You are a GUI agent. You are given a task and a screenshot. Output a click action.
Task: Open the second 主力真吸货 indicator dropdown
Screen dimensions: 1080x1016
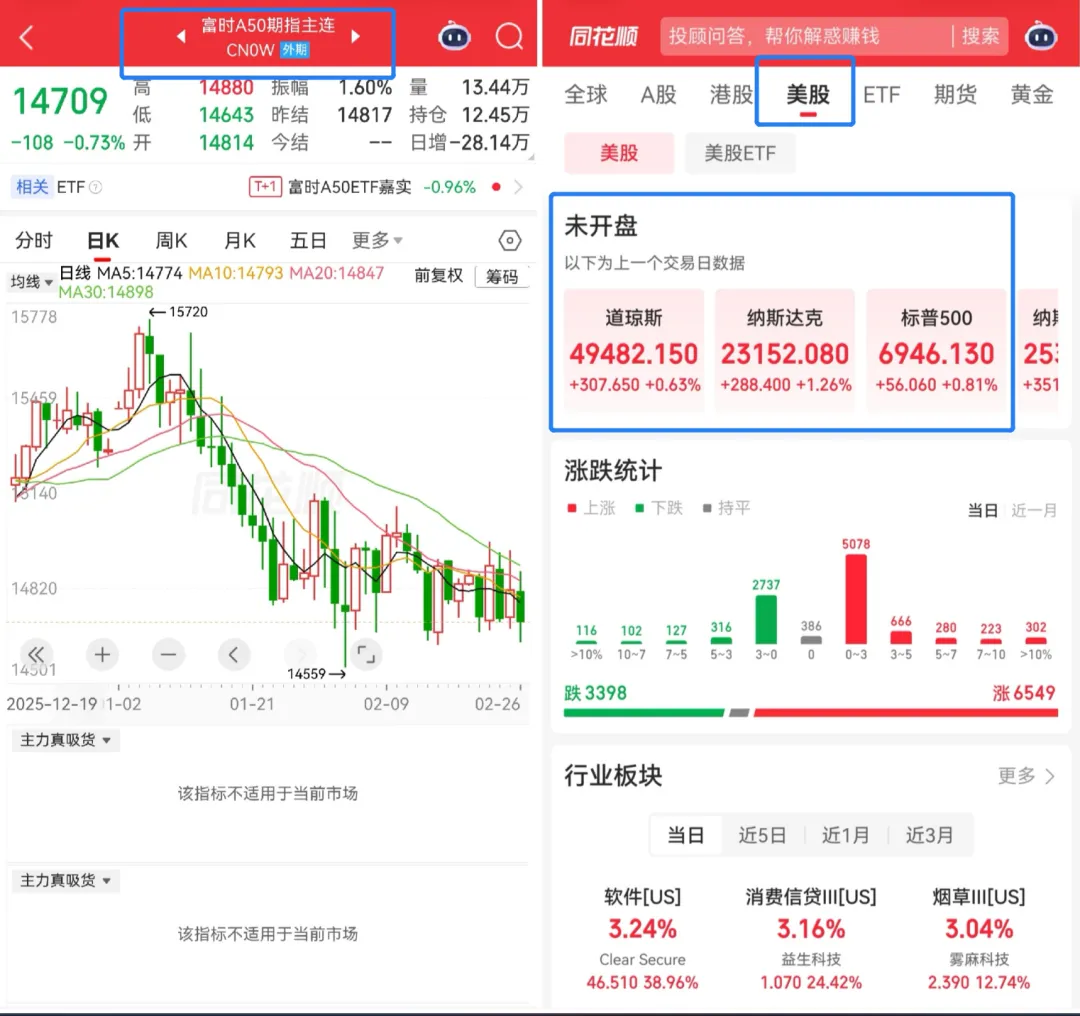point(65,880)
